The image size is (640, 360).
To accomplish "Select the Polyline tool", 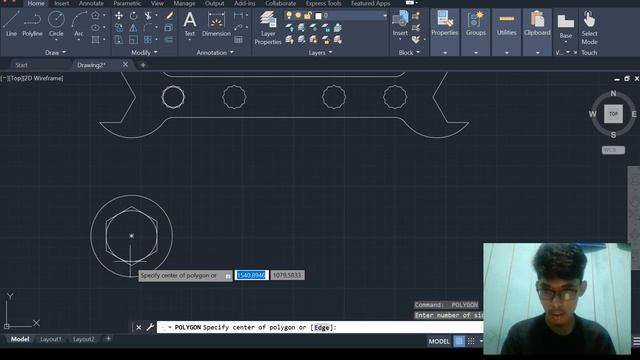I will pyautogui.click(x=32, y=24).
